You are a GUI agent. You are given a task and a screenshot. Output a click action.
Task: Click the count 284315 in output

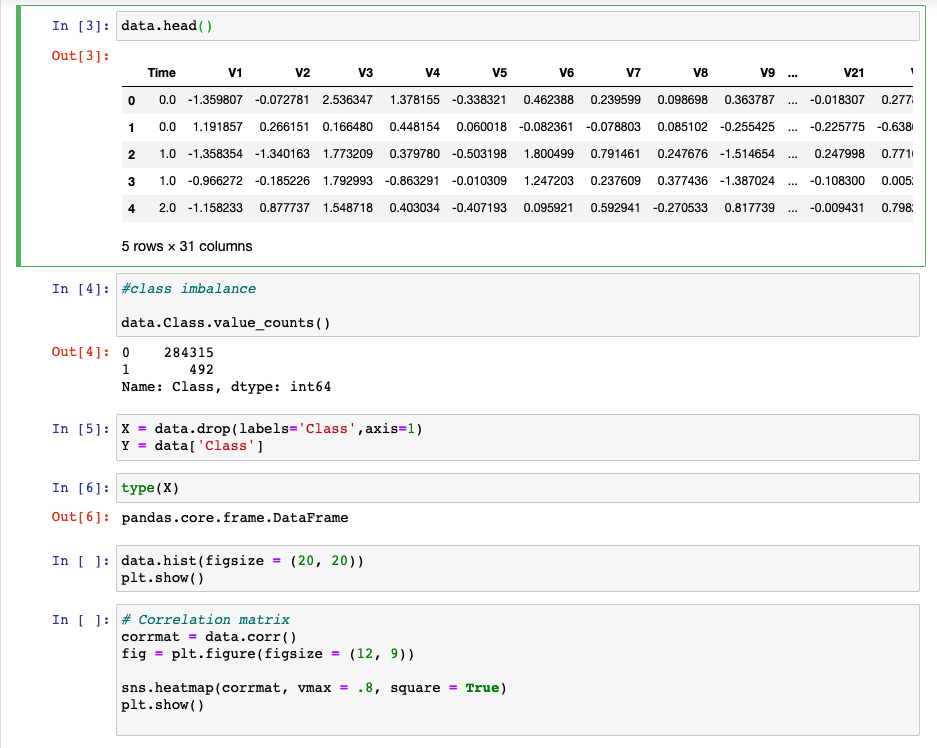(x=189, y=352)
